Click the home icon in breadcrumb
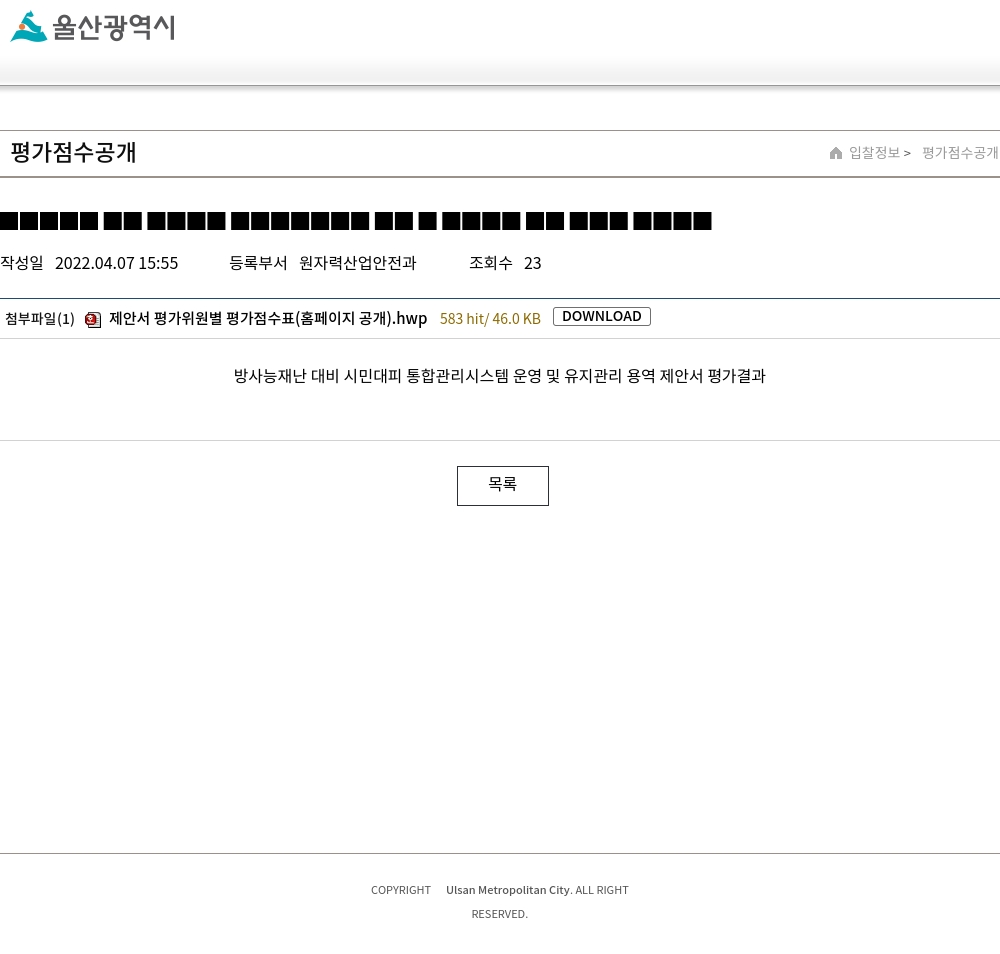The image size is (1000, 954). tap(835, 153)
